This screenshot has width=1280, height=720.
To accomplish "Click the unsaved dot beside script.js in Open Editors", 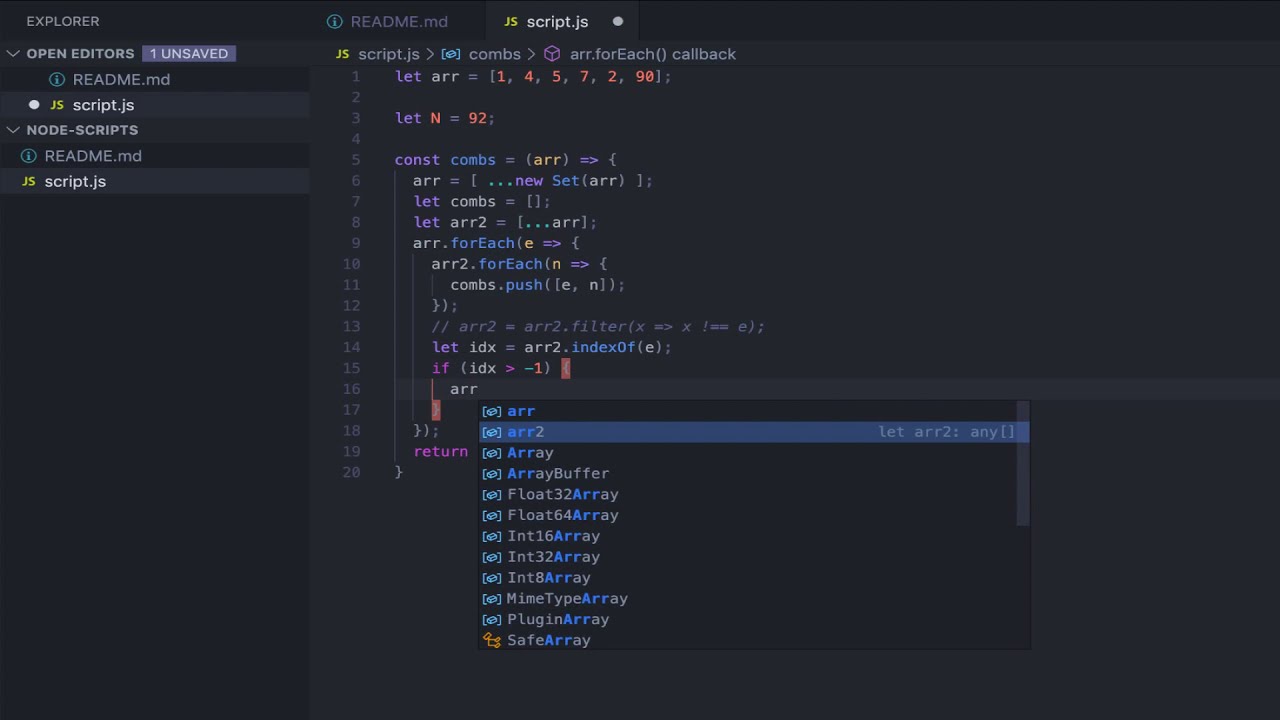I will (x=34, y=104).
